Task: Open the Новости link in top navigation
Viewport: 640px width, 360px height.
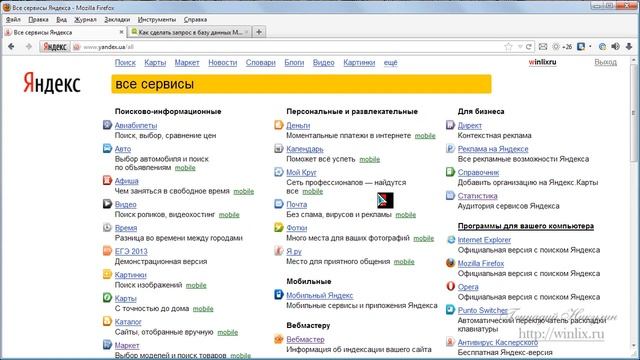Action: tap(222, 62)
